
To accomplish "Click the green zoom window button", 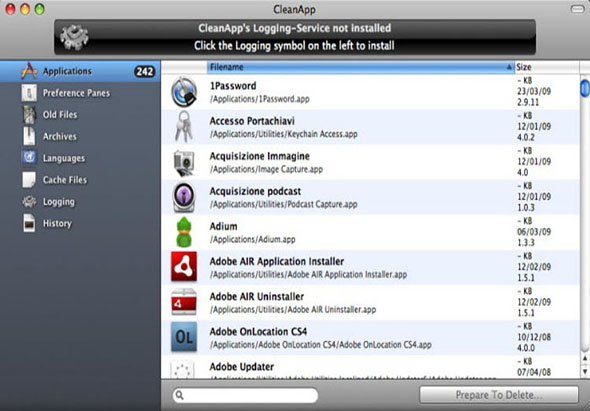I will (40, 9).
